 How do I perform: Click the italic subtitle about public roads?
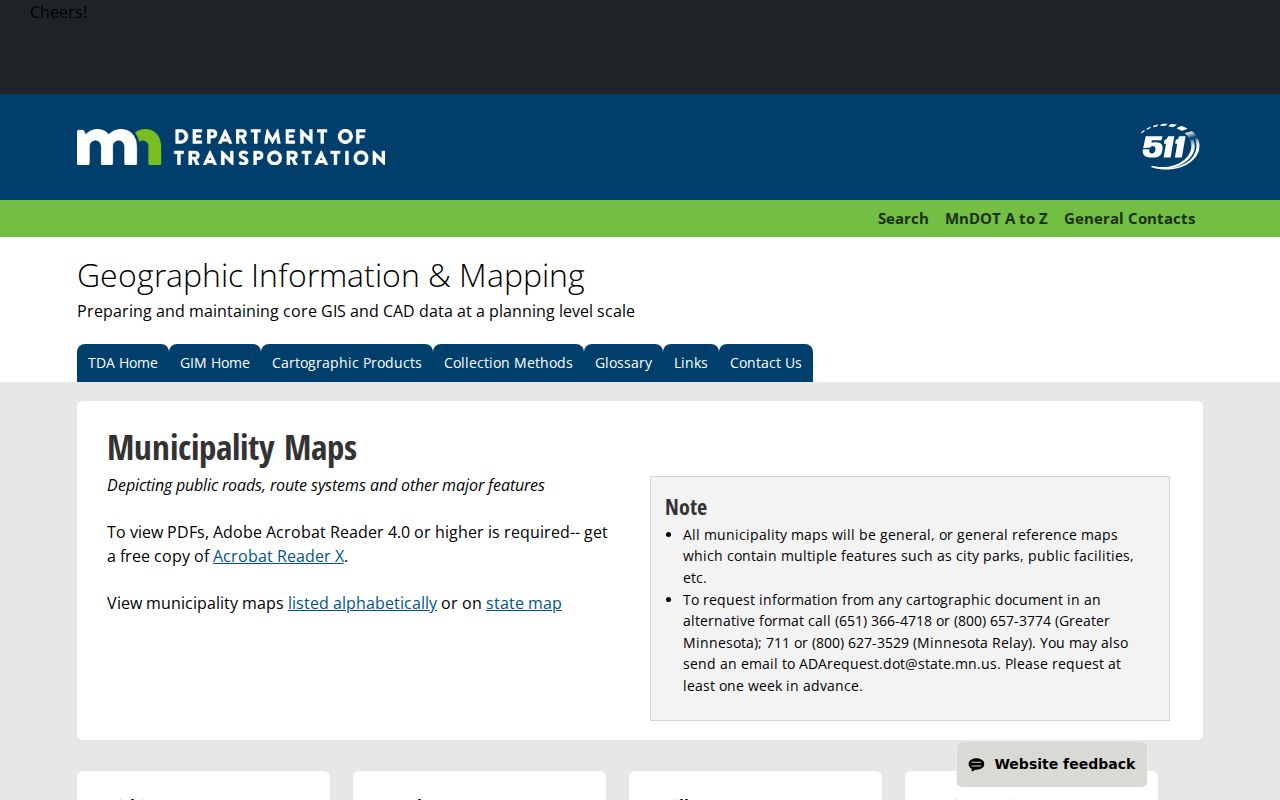pyautogui.click(x=326, y=485)
